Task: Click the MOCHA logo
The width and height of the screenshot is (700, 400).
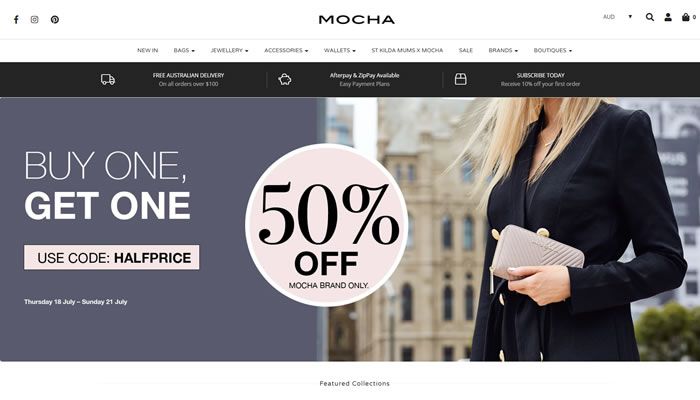Action: point(356,20)
